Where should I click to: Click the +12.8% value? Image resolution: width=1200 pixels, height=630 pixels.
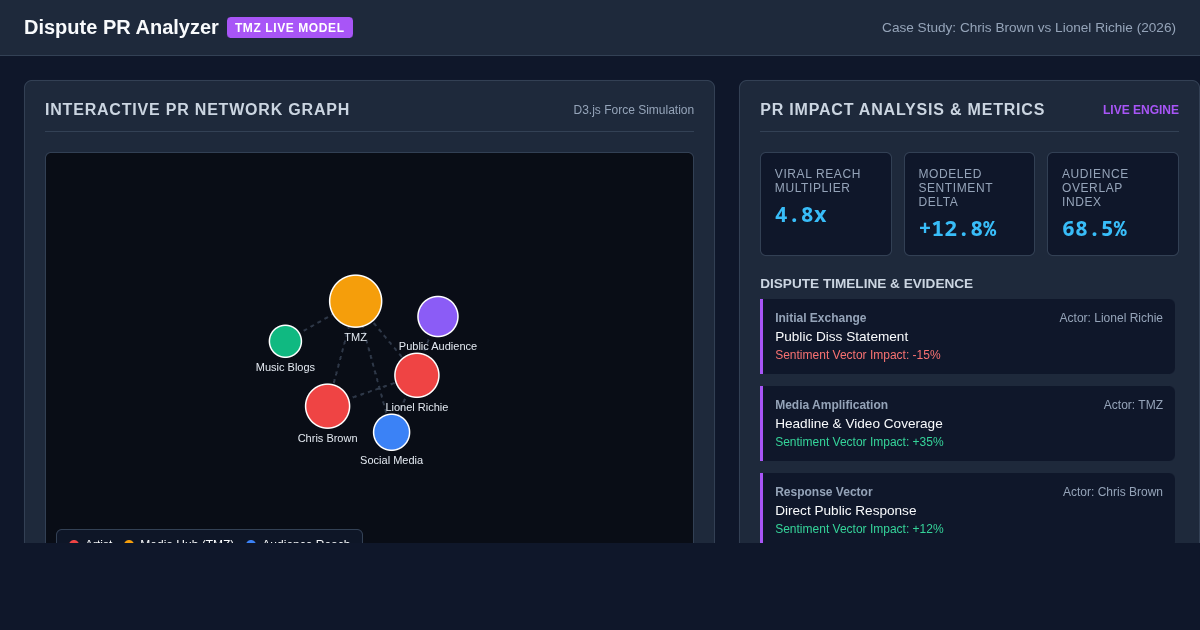click(957, 229)
